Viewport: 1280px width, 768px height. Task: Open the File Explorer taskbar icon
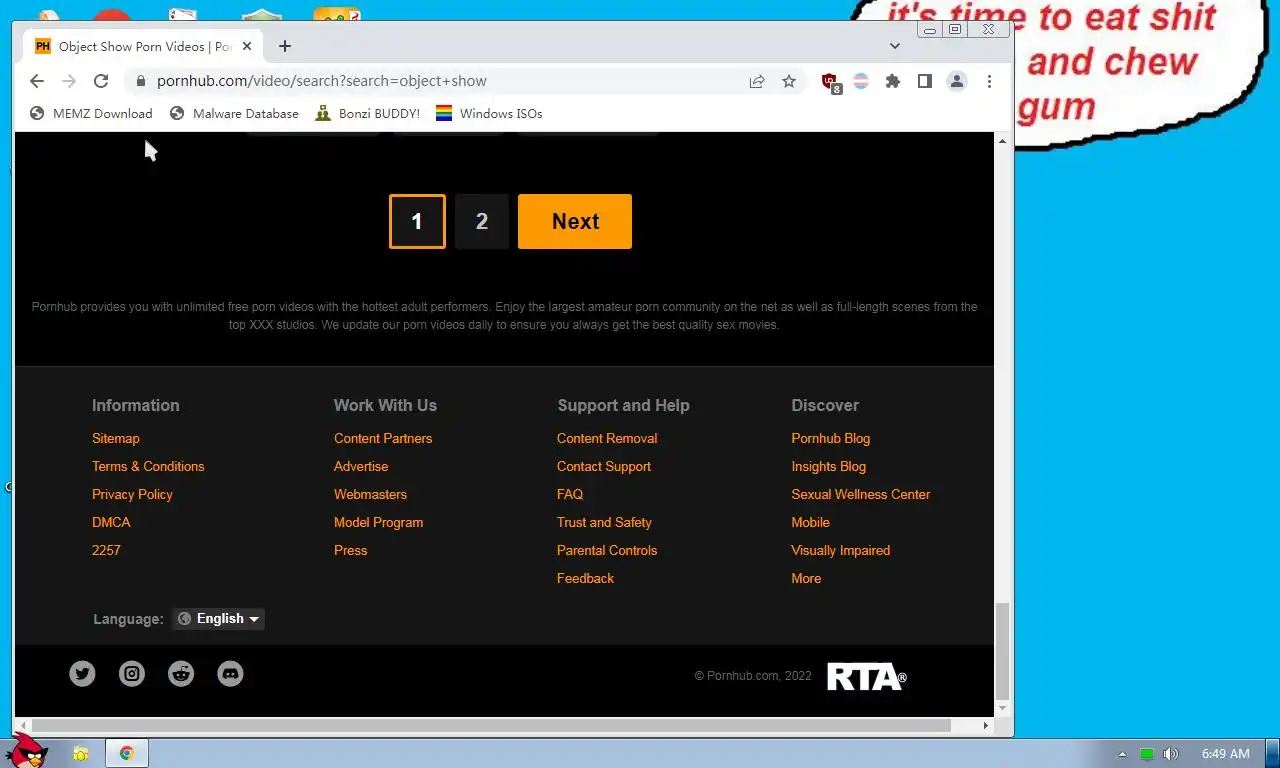81,753
